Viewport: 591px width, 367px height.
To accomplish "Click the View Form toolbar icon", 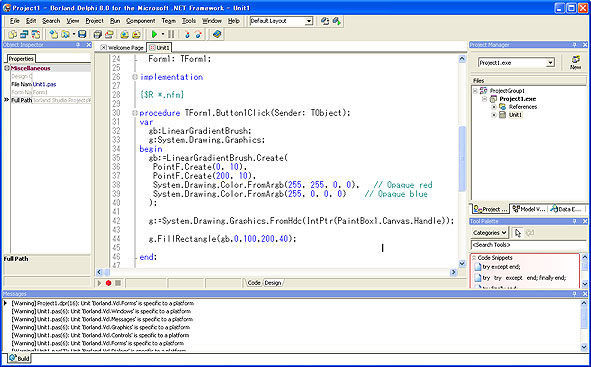I will pyautogui.click(x=24, y=34).
